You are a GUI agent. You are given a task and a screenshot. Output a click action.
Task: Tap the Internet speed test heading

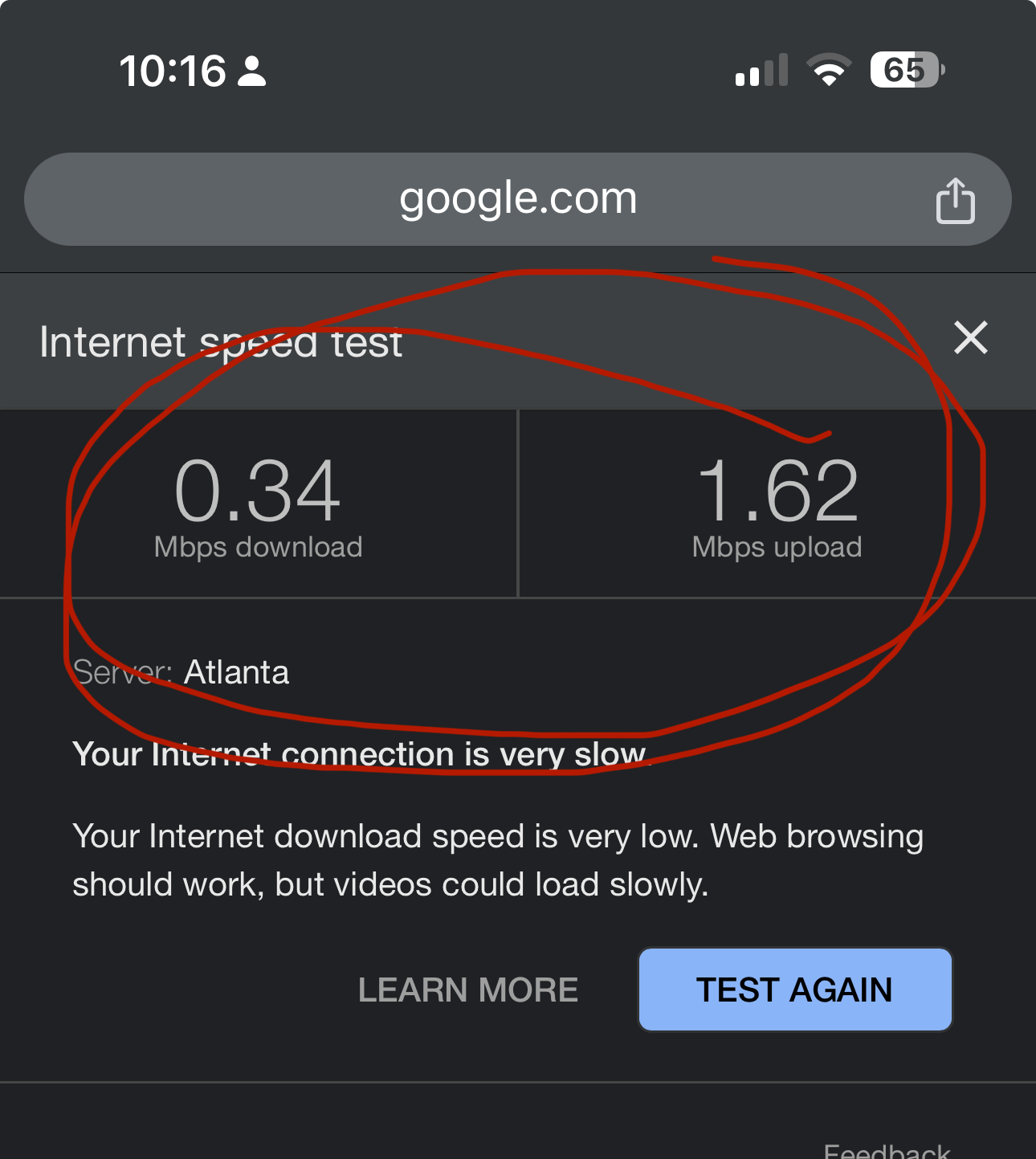(x=221, y=342)
